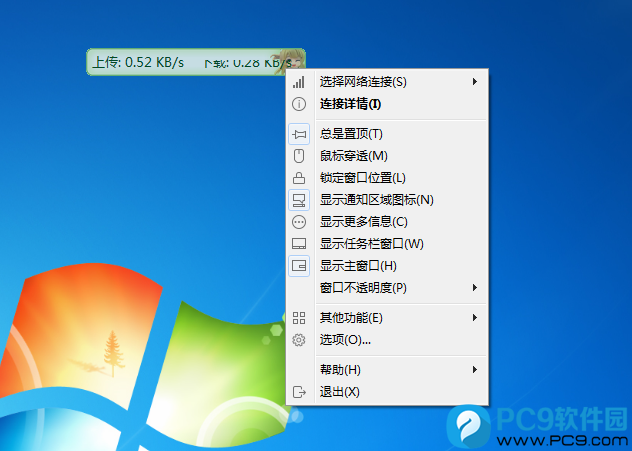The width and height of the screenshot is (632, 451).
Task: Enable 显示任务栏窗口(W) option
Action: coord(387,244)
